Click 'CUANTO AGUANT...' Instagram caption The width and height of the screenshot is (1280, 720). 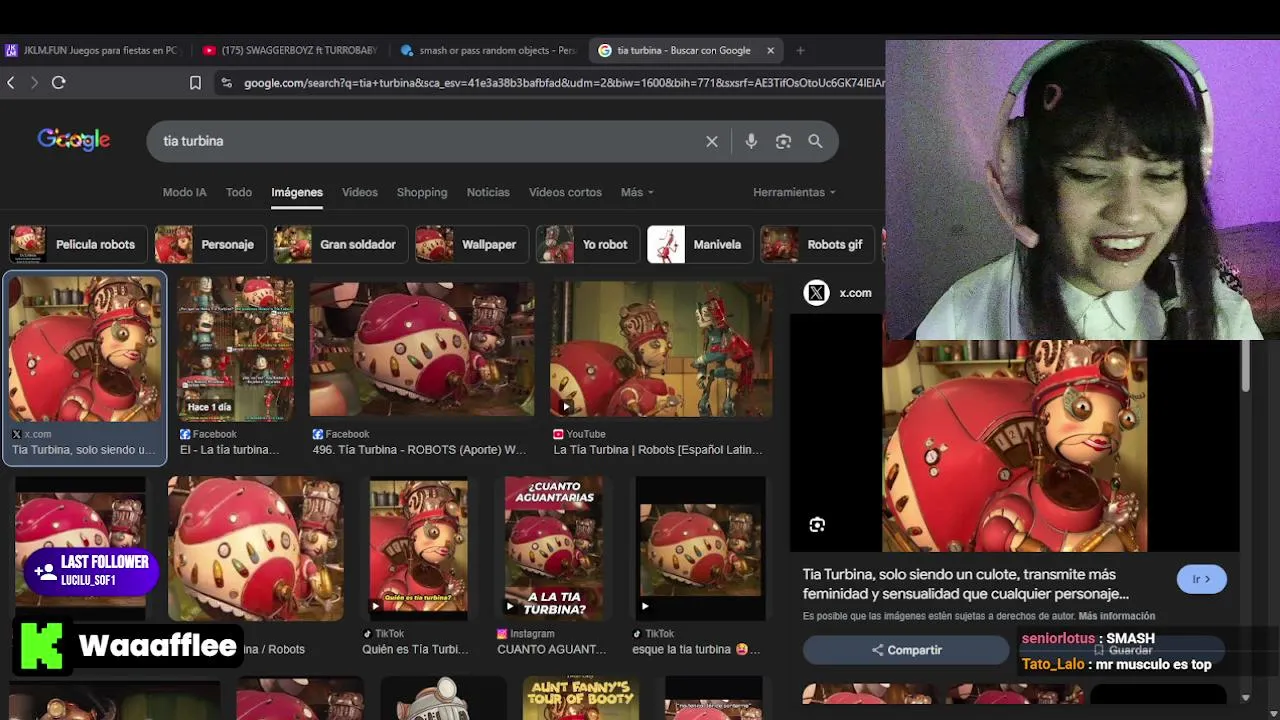tap(552, 649)
